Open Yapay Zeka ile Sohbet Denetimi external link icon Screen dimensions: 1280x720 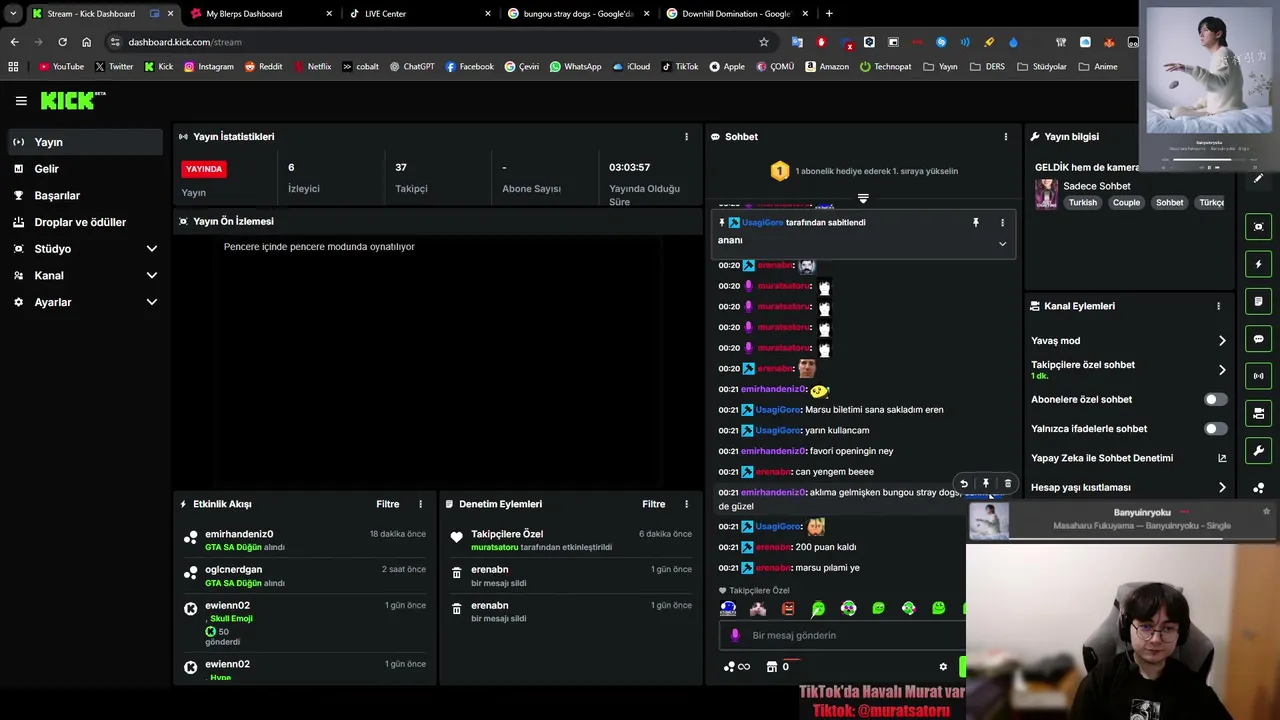point(1222,458)
